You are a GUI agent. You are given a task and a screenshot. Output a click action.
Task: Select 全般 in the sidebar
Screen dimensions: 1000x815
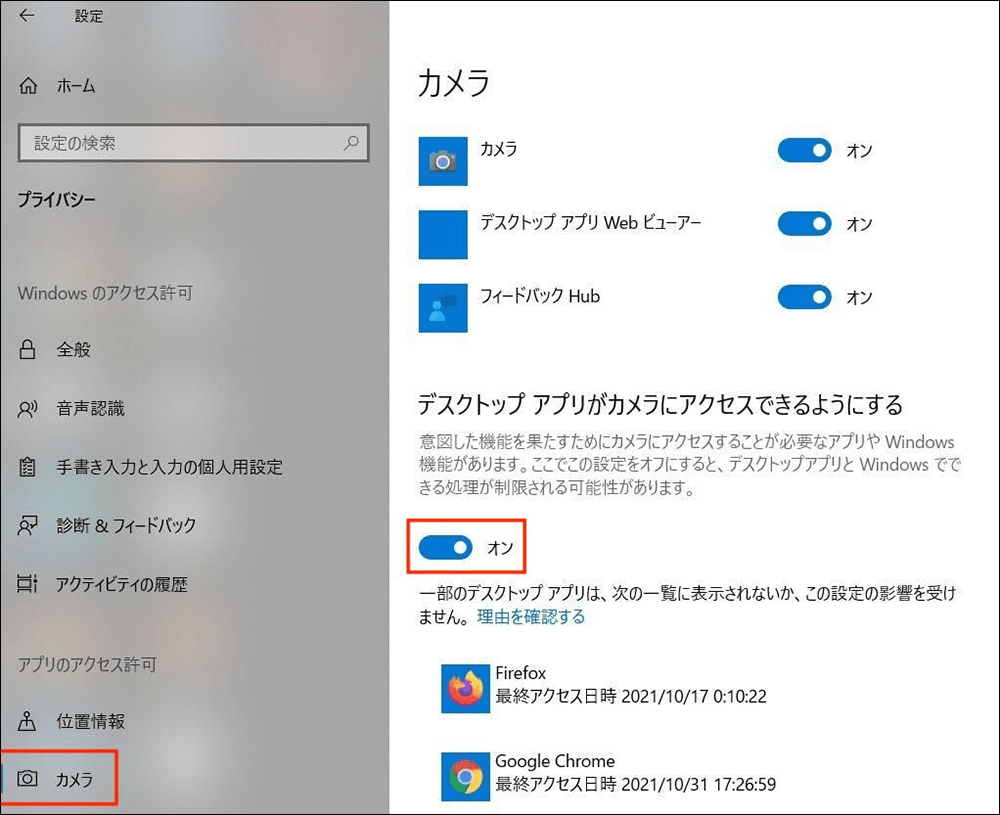coord(73,349)
